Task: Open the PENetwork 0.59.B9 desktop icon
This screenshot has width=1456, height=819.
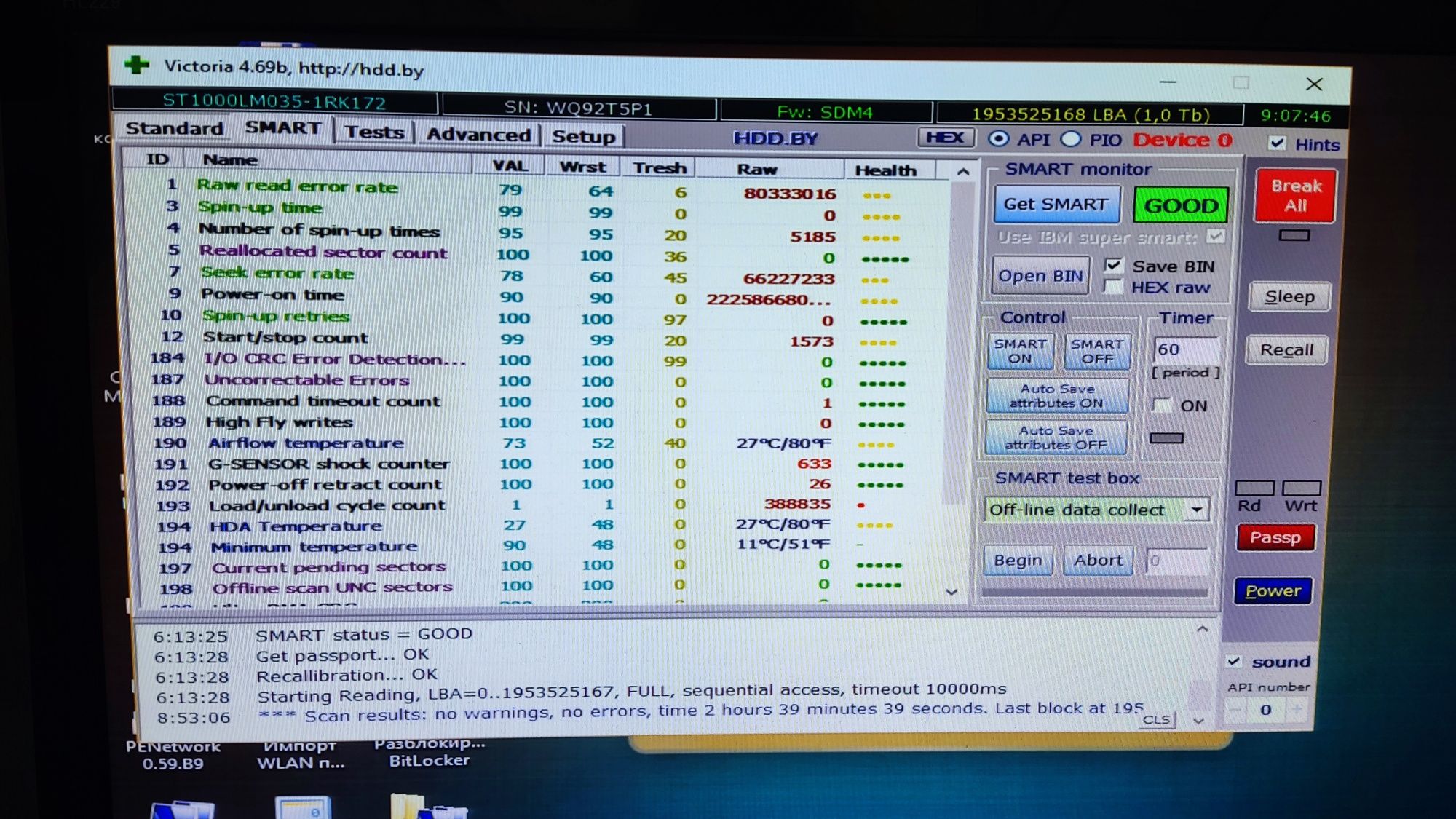Action: [x=173, y=755]
